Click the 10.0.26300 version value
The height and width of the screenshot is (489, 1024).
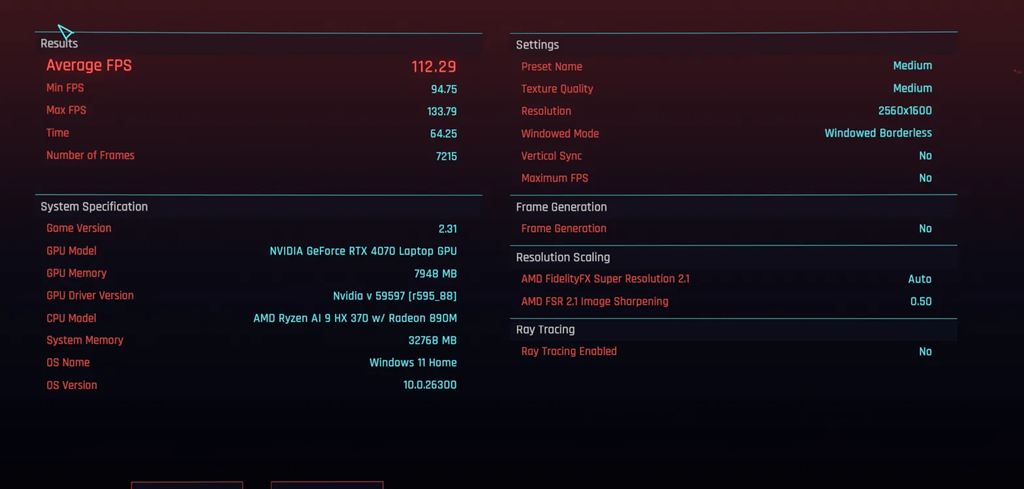[430, 386]
